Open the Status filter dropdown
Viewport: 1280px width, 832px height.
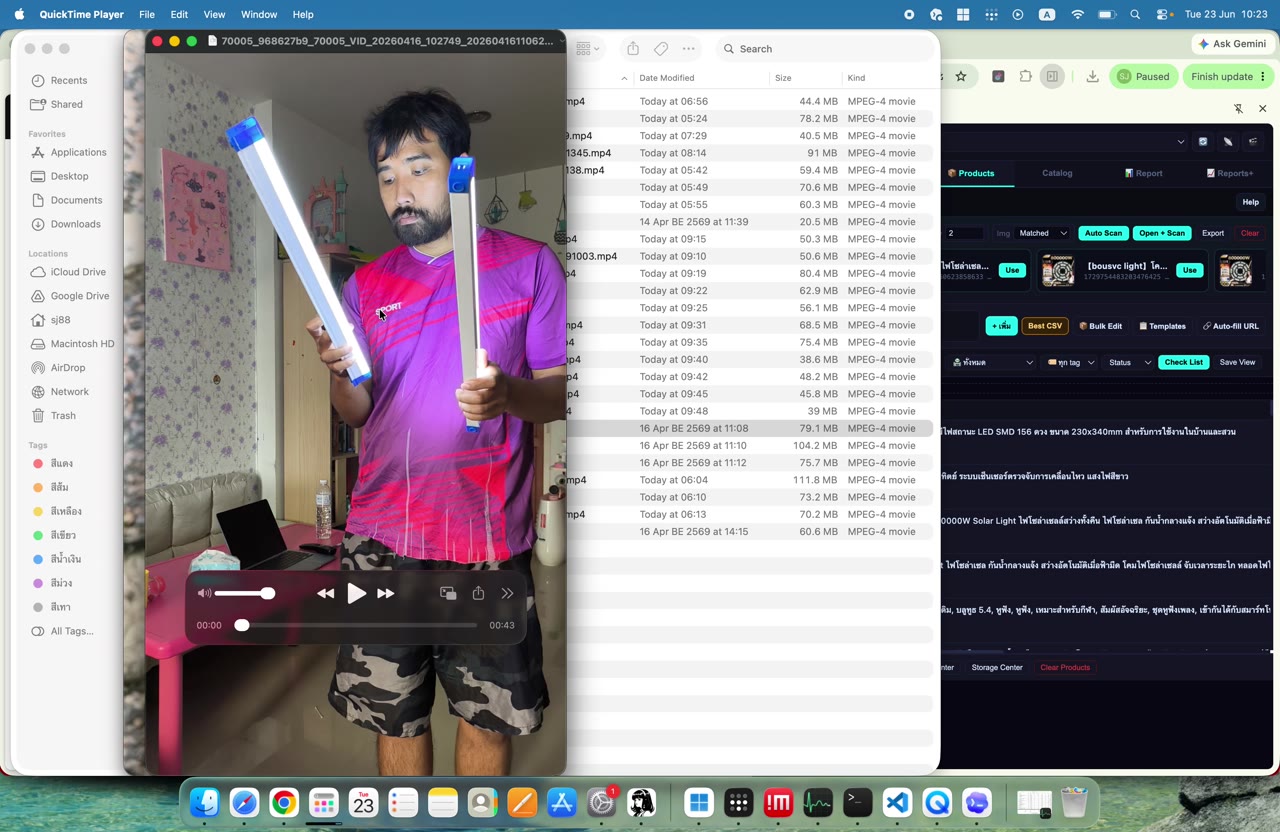pyautogui.click(x=1130, y=362)
